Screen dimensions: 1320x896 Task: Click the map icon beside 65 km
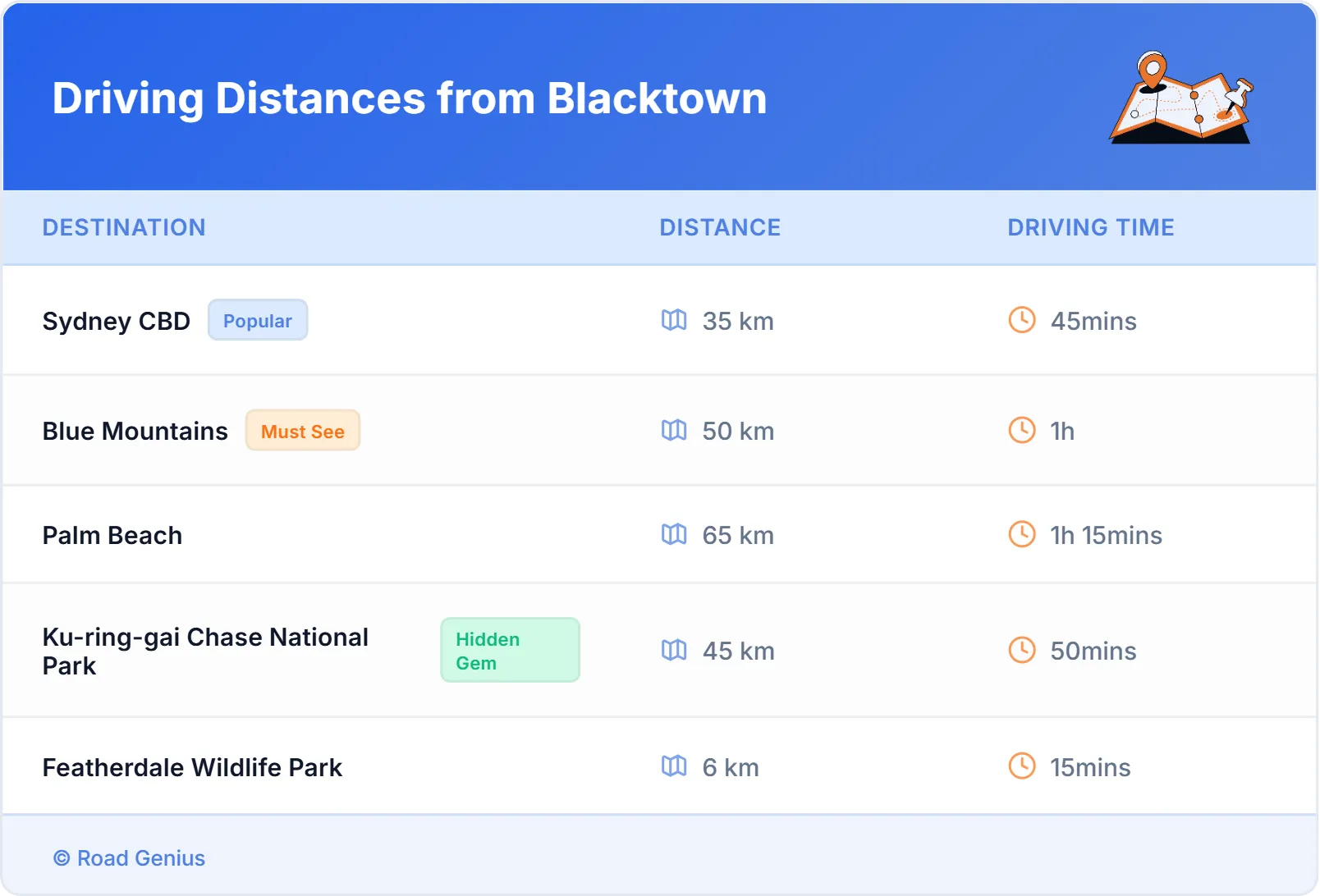674,534
